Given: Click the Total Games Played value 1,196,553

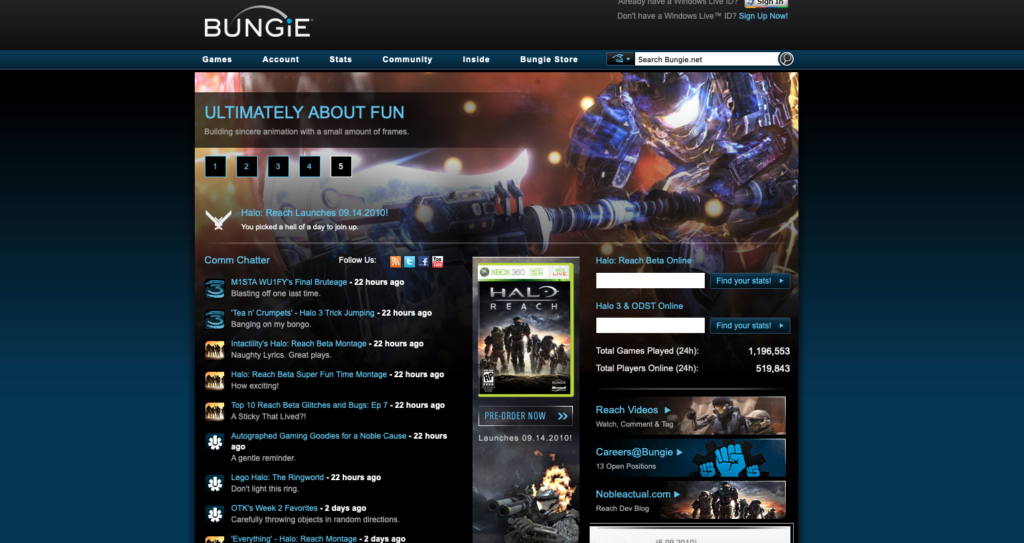Looking at the screenshot, I should [x=769, y=351].
